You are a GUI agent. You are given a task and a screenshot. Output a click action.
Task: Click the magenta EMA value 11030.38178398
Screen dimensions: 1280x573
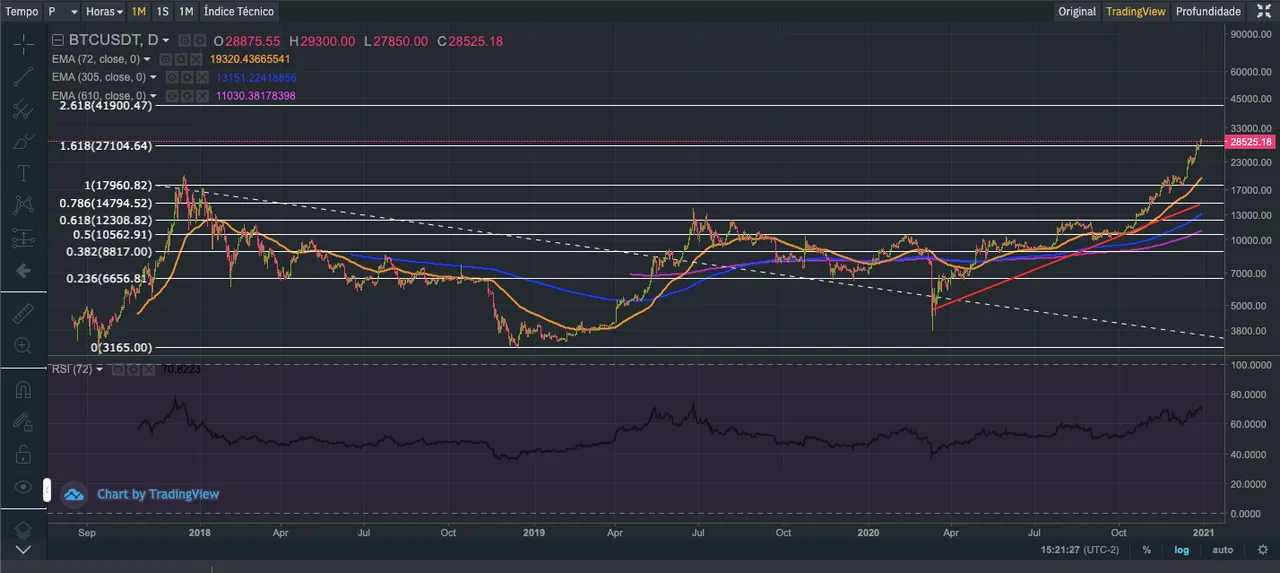[x=256, y=95]
